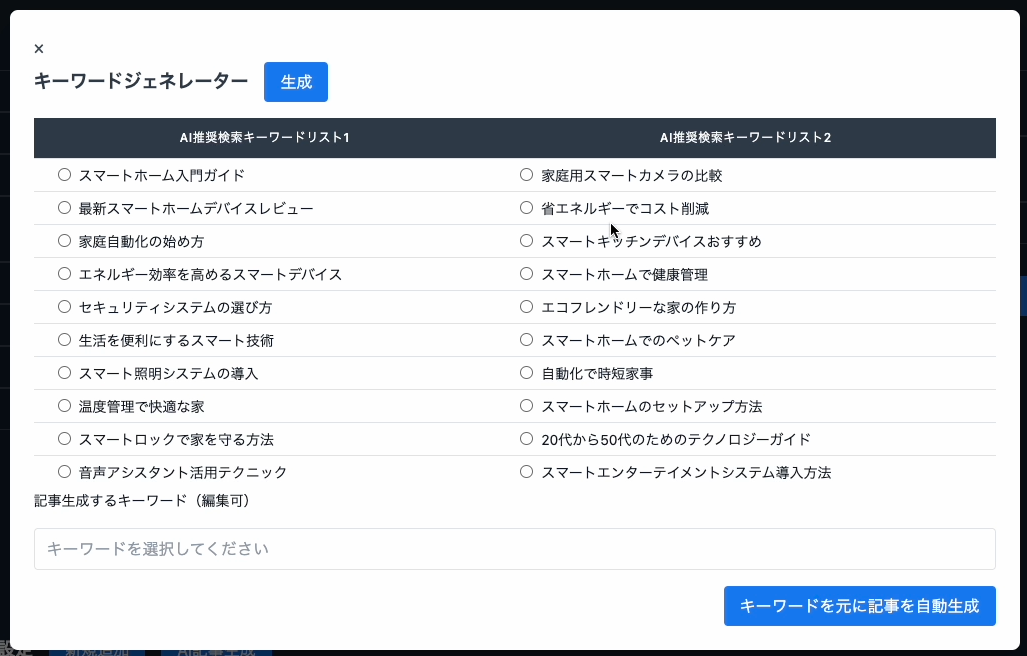
Task: Close the keyword generator modal
Action: [x=39, y=48]
